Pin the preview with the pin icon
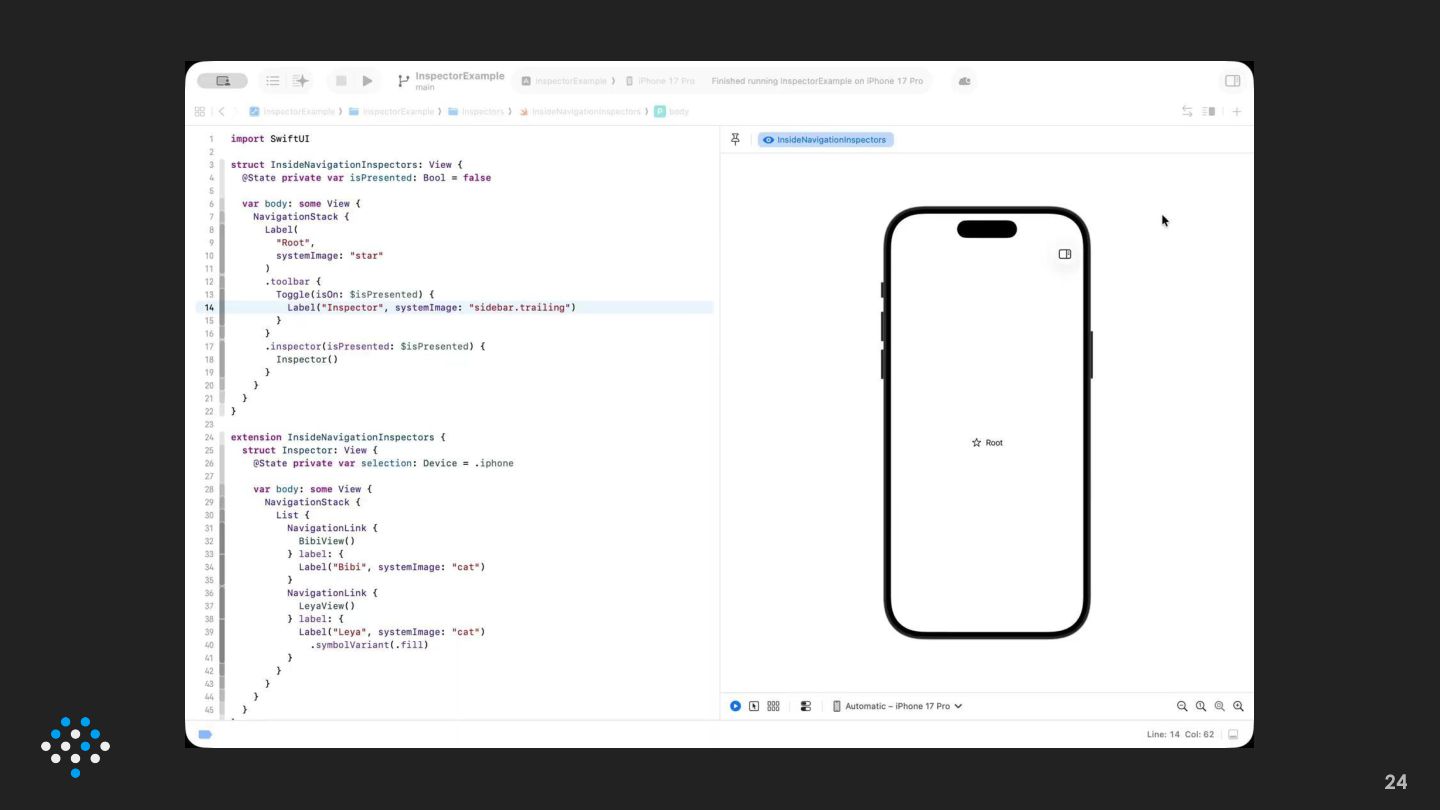Viewport: 1440px width, 810px height. 736,140
